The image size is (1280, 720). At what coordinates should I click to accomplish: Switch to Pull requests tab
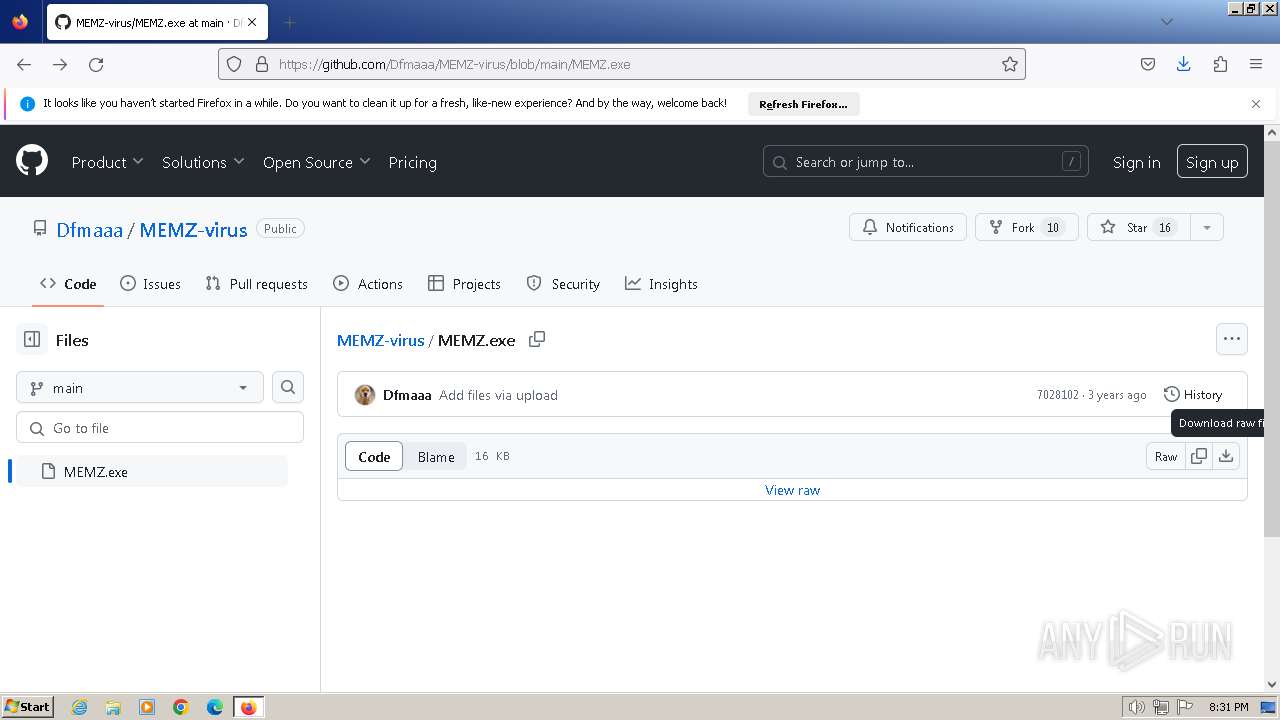256,284
